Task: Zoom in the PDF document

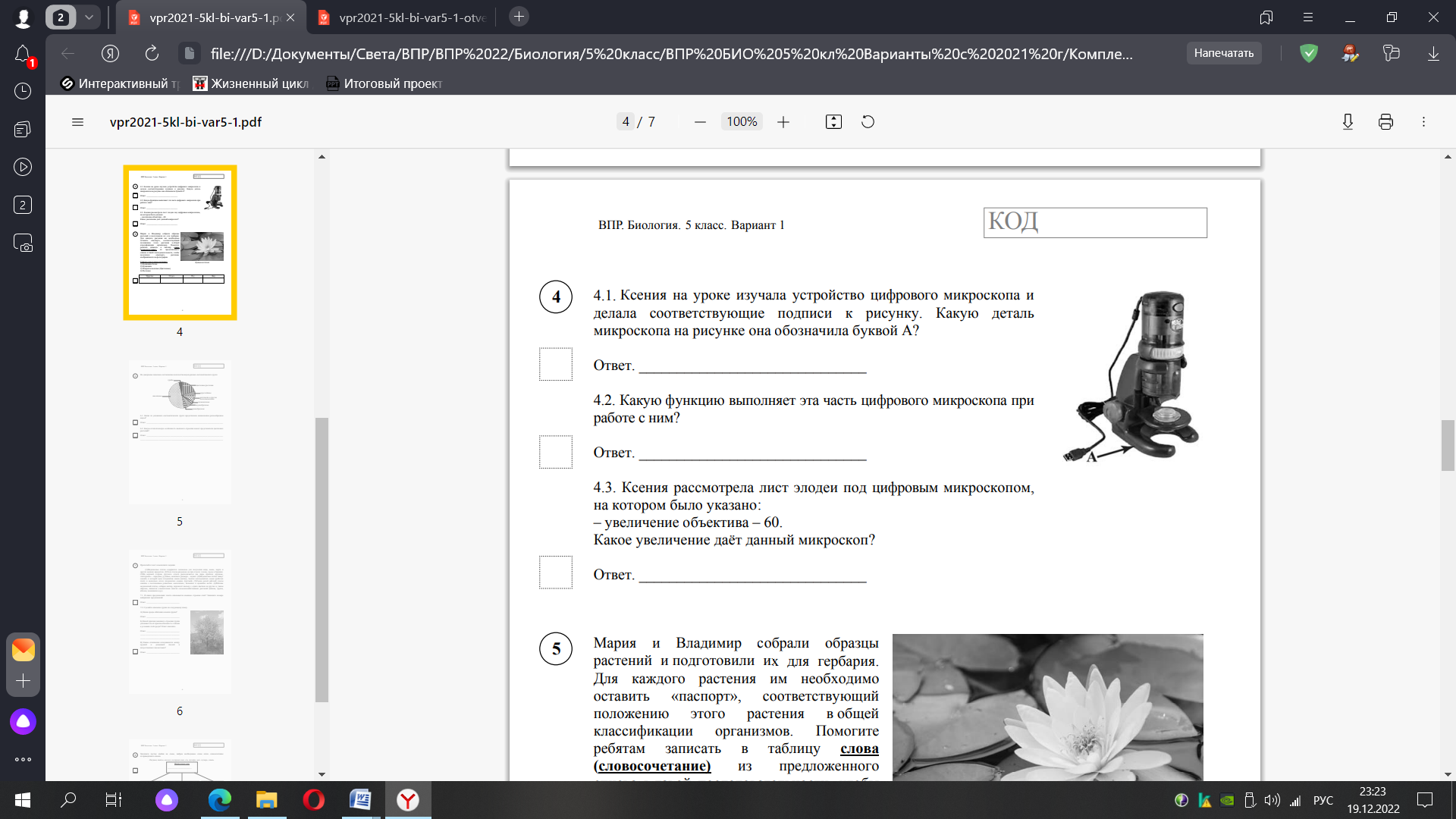Action: [783, 122]
